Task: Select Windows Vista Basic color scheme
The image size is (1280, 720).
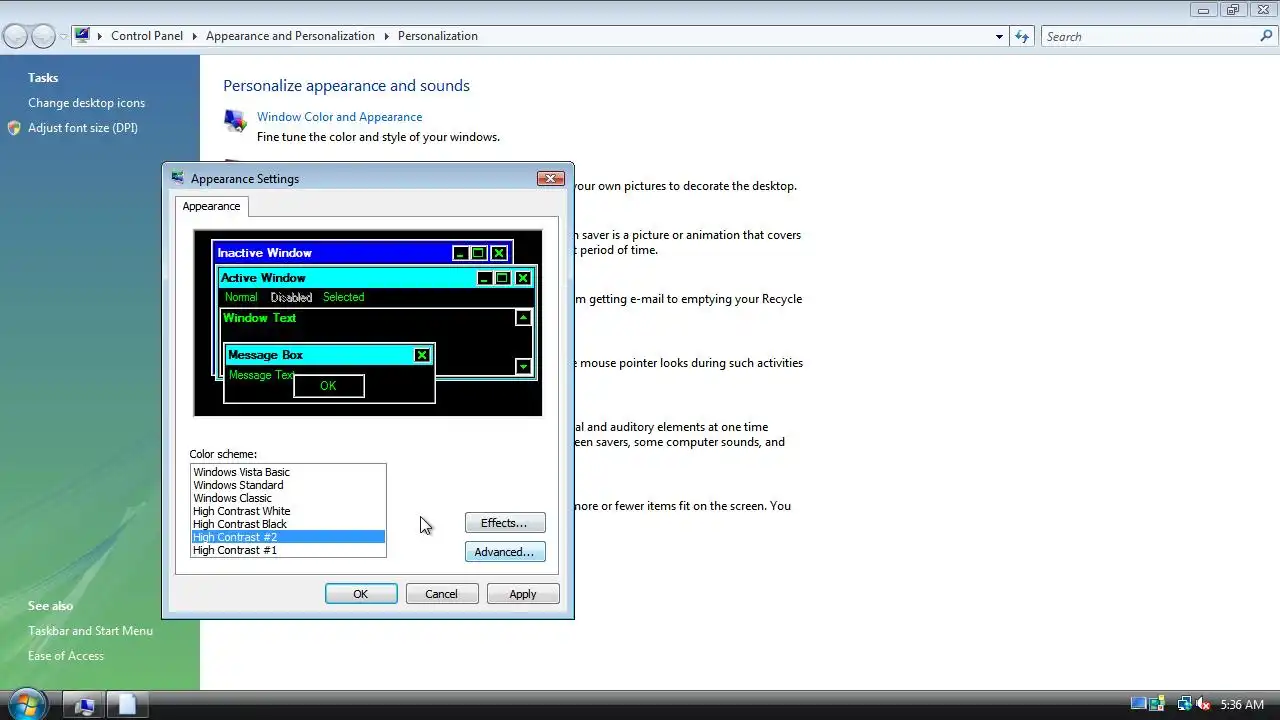Action: [288, 472]
